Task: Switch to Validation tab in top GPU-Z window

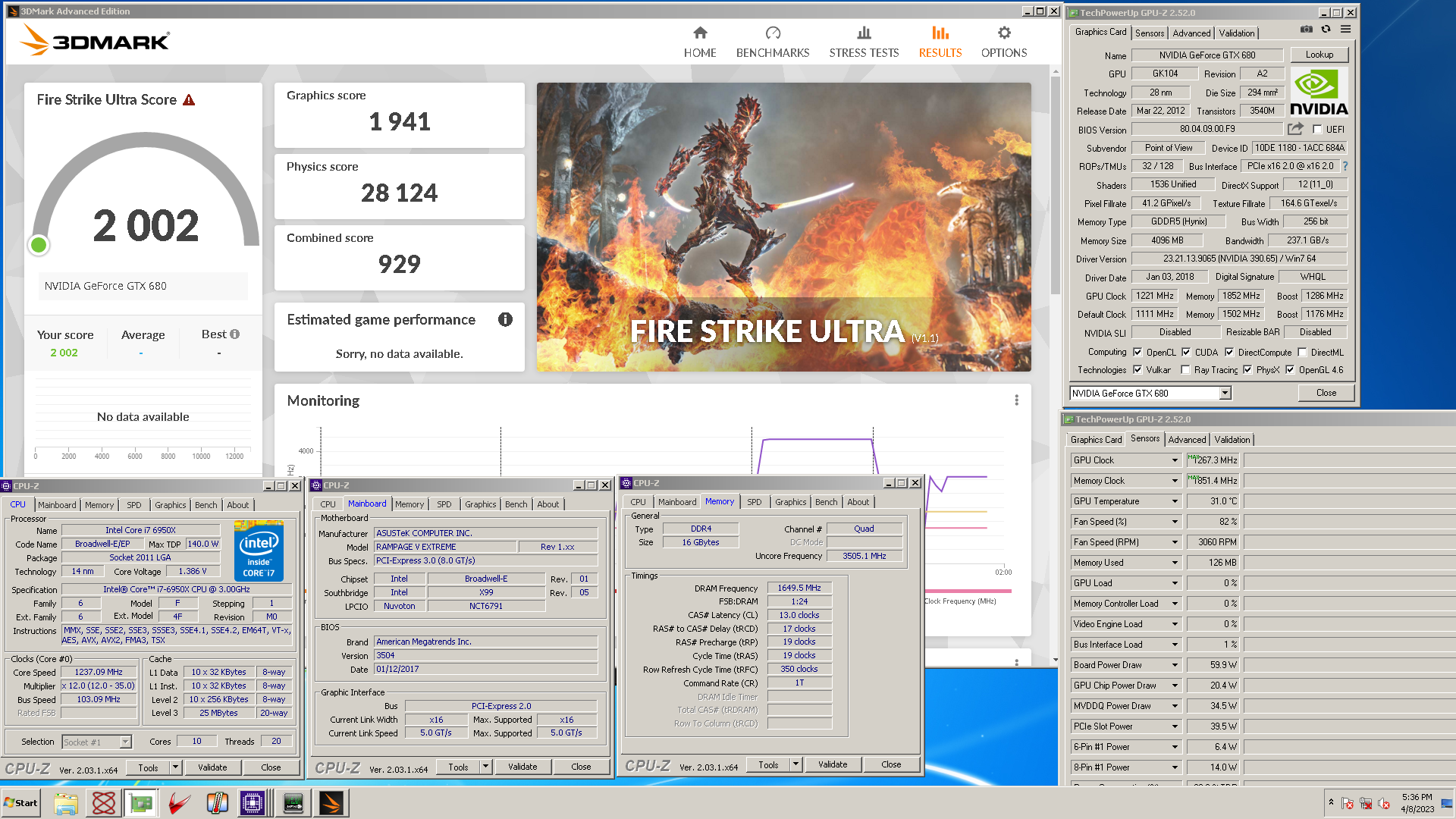Action: pos(1236,33)
